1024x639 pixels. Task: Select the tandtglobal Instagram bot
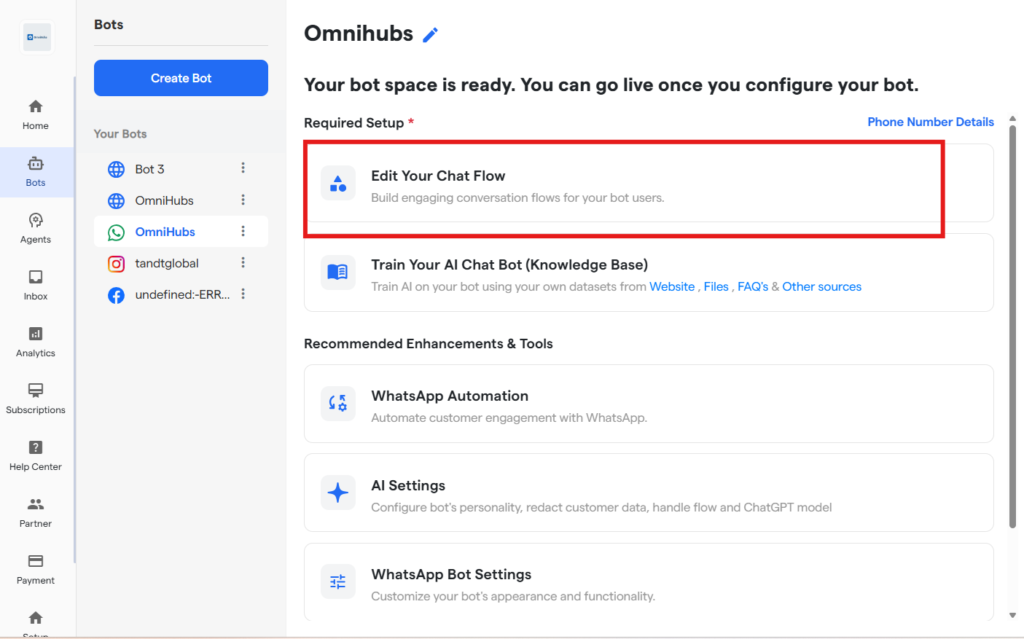[x=166, y=263]
